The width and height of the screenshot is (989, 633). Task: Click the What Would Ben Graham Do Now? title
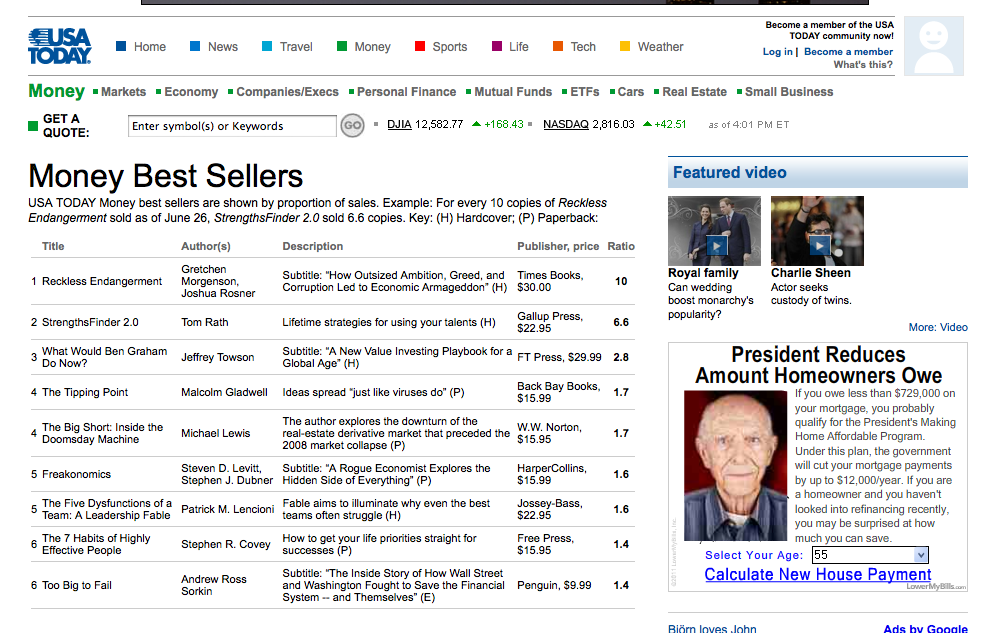point(105,357)
